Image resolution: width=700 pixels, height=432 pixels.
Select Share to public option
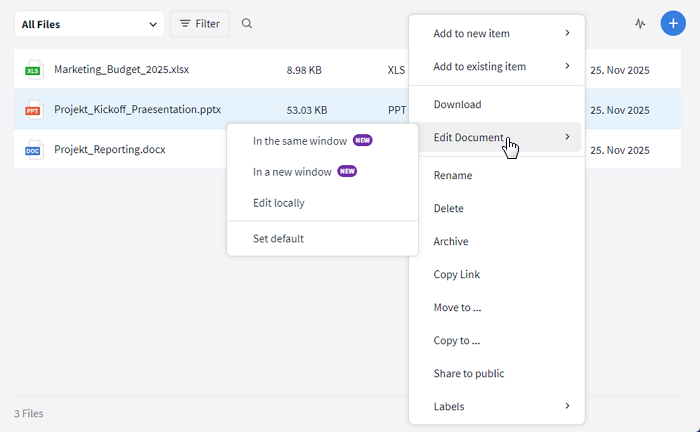pos(468,374)
